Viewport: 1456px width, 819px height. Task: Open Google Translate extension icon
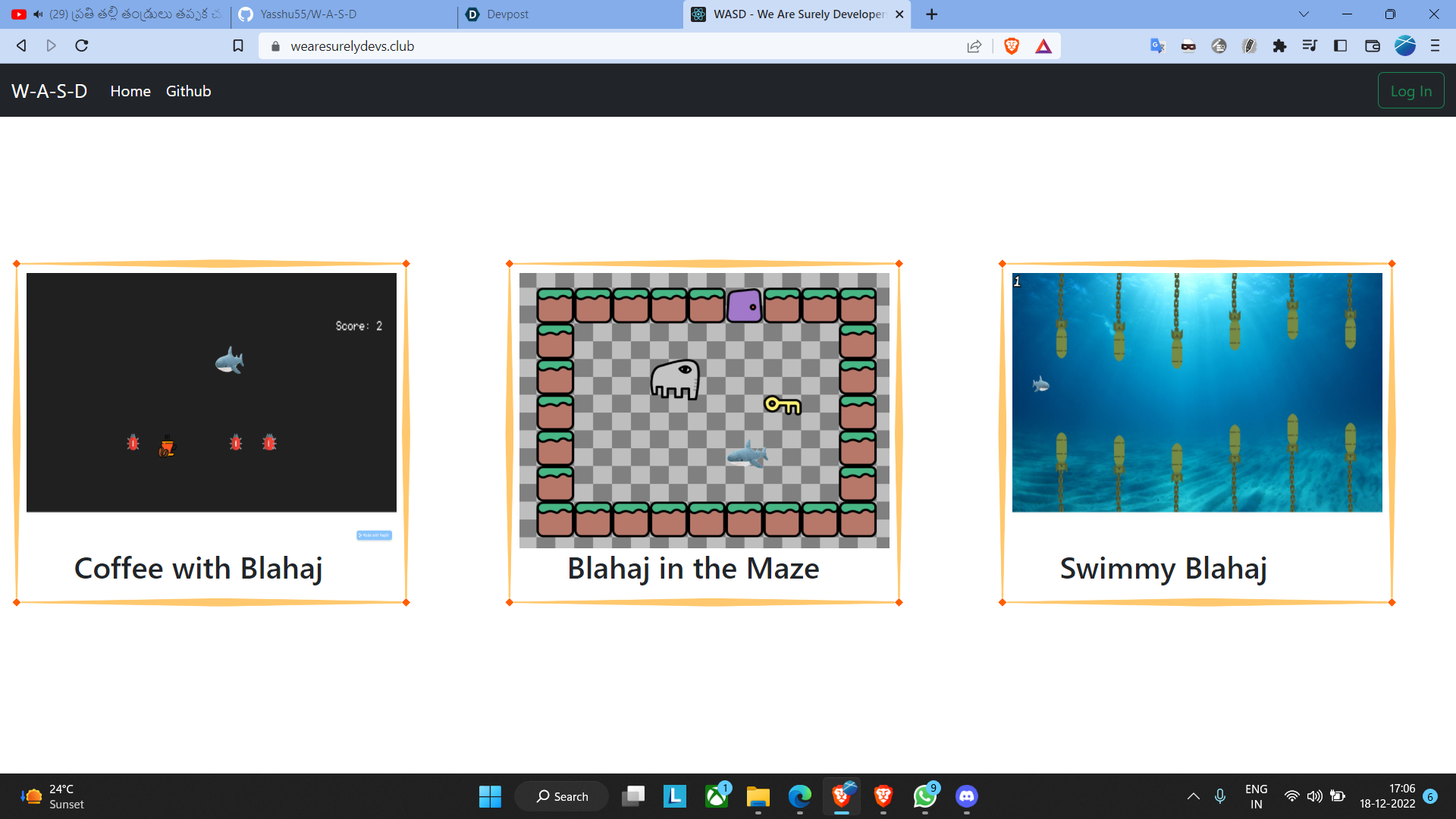[x=1157, y=46]
